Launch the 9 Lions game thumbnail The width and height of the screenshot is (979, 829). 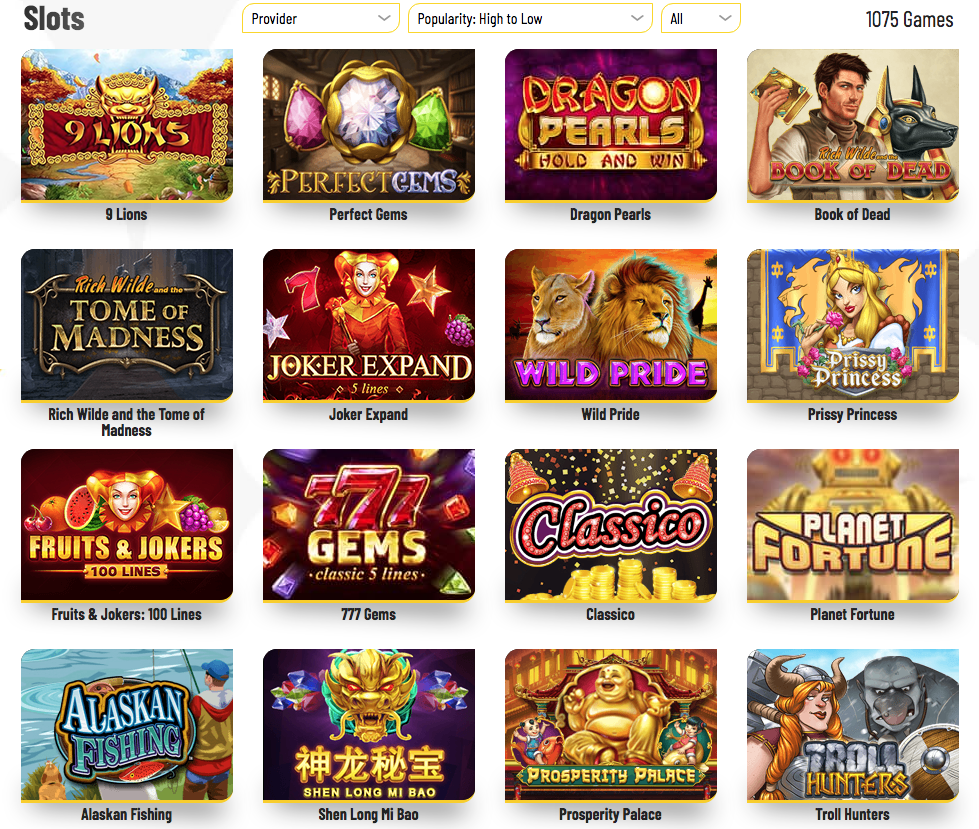pos(127,125)
